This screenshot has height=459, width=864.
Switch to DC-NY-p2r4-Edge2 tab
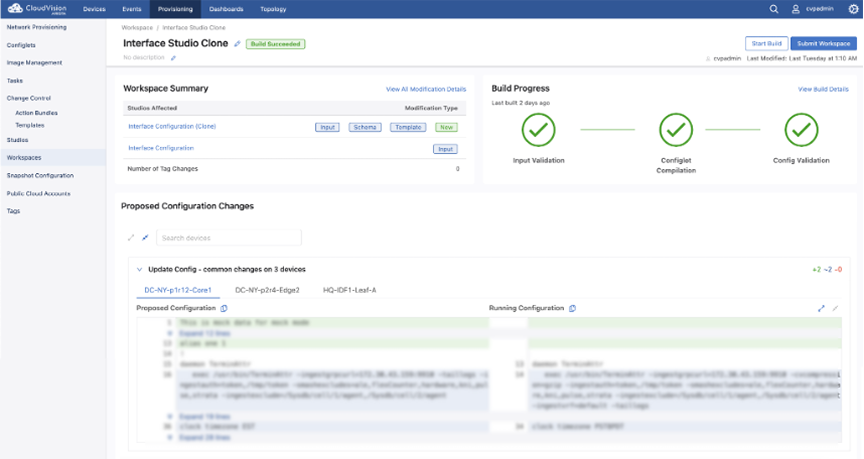pyautogui.click(x=267, y=290)
